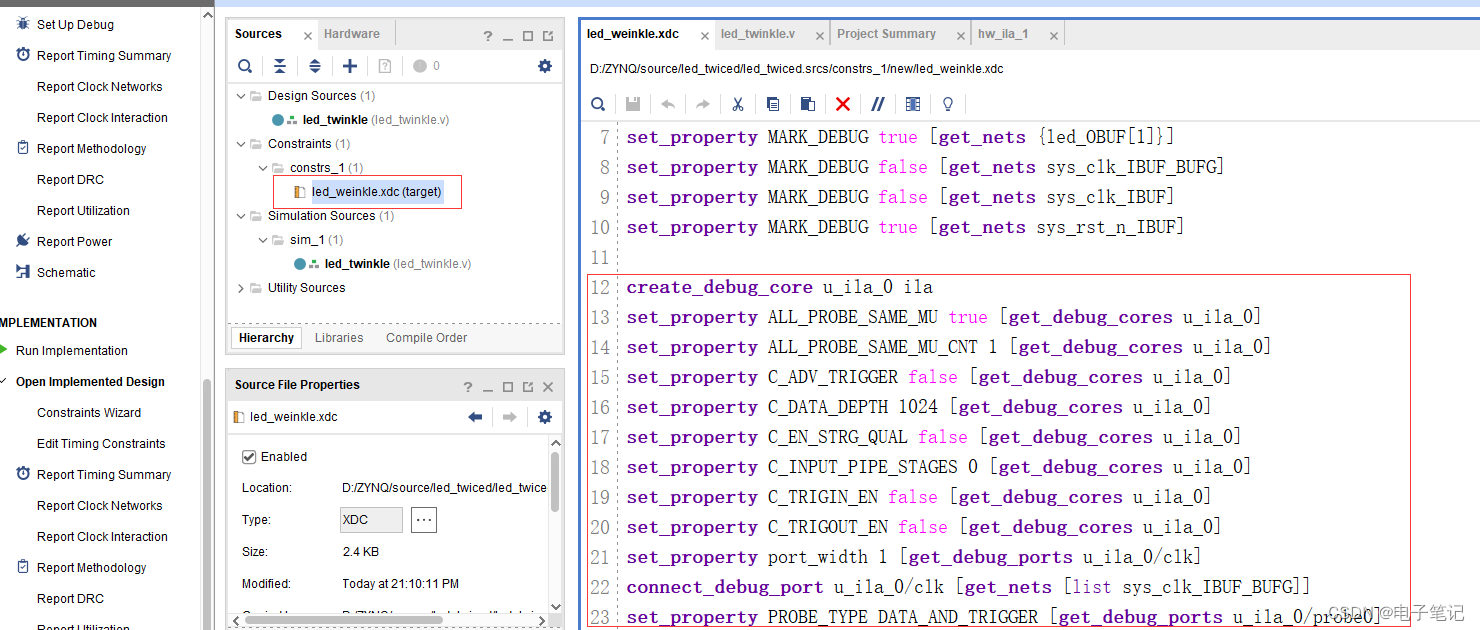This screenshot has width=1480, height=630.
Task: Uncheck the Enabled checkbox
Action: tap(249, 457)
